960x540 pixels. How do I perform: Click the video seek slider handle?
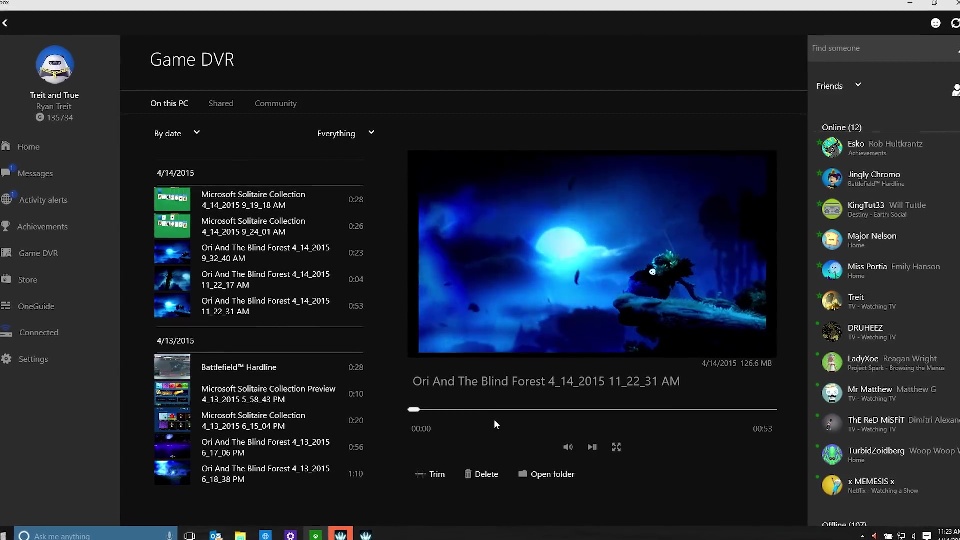pyautogui.click(x=414, y=409)
